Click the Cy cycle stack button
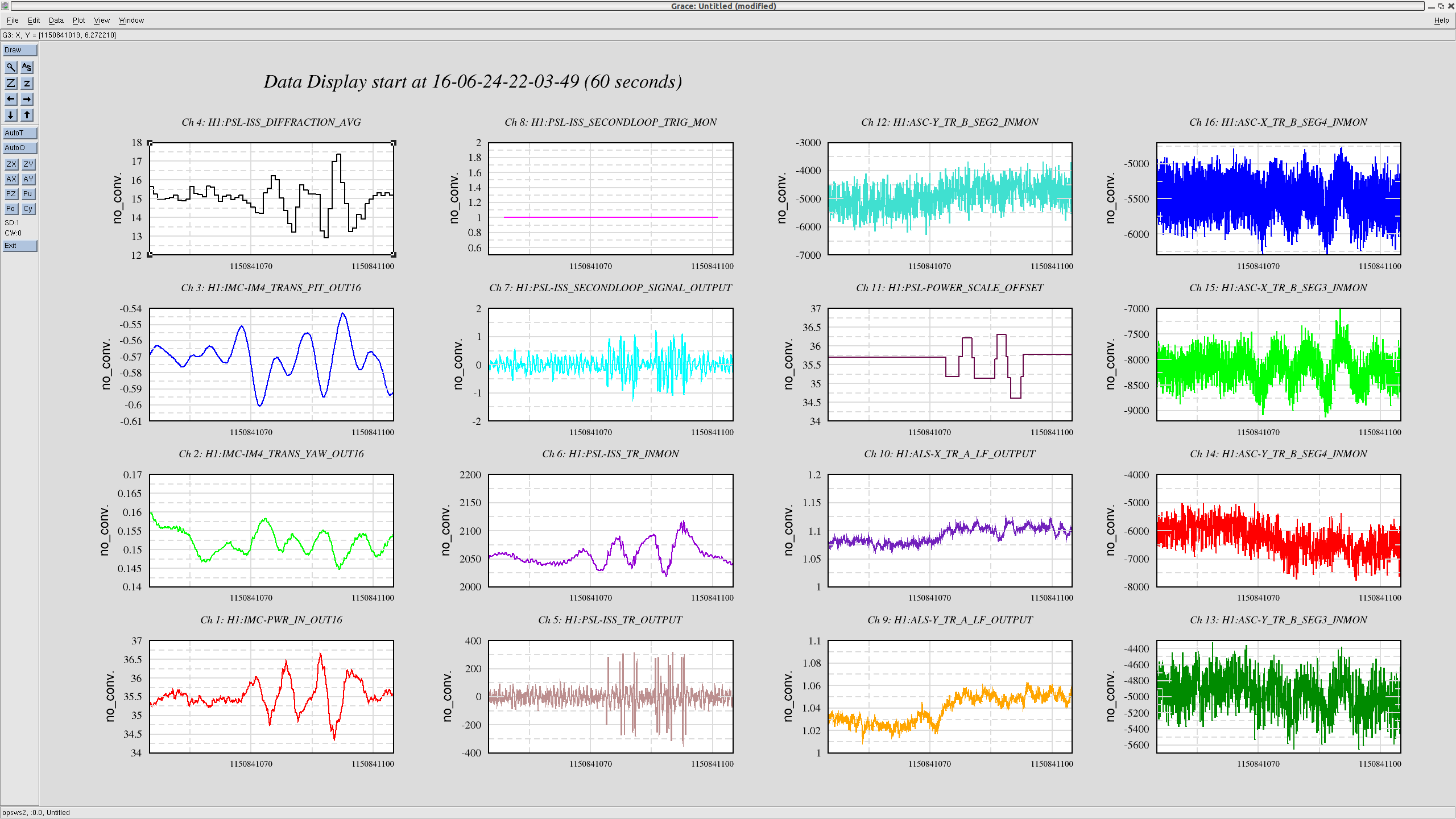Image resolution: width=1456 pixels, height=819 pixels. 28,209
